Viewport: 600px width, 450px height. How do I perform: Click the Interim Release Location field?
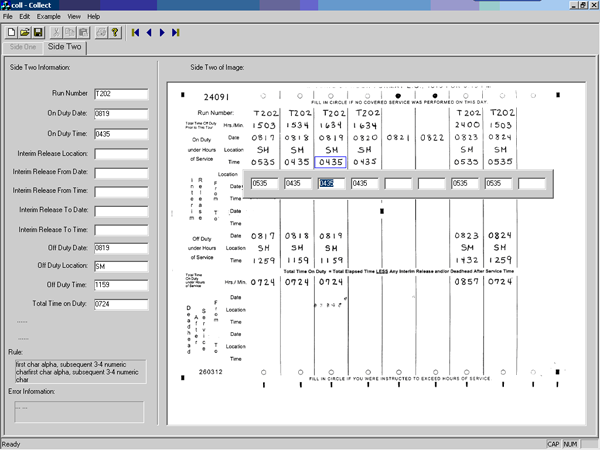121,154
